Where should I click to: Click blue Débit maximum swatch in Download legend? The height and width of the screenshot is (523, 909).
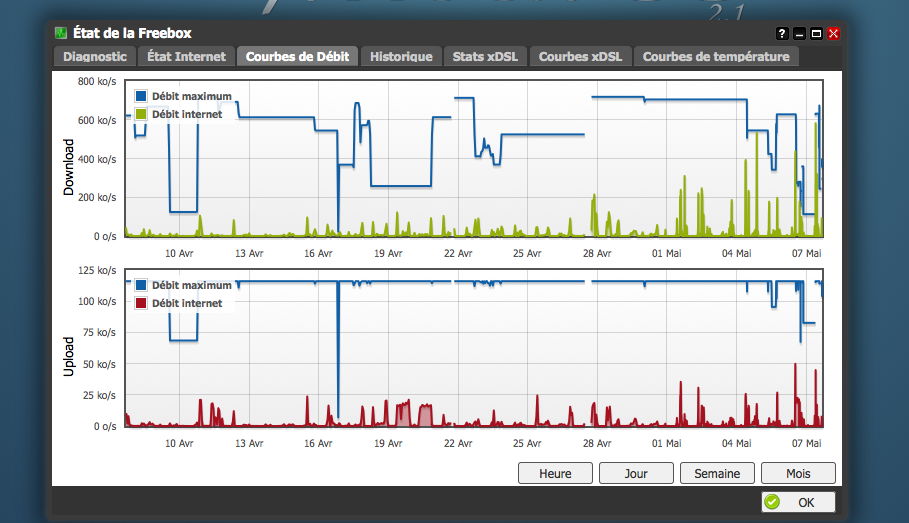pos(141,96)
